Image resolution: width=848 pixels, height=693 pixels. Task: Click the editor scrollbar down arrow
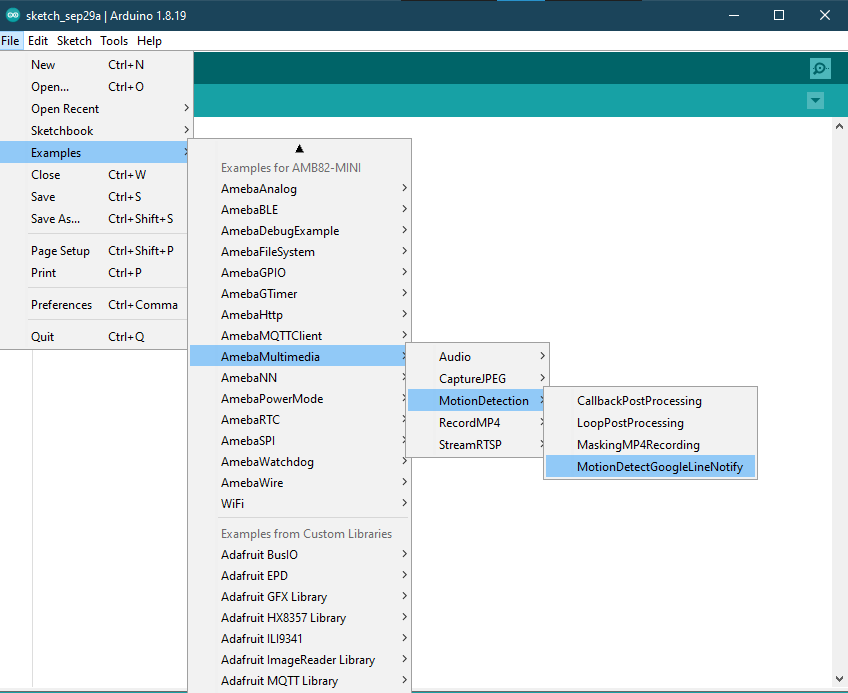click(x=839, y=678)
